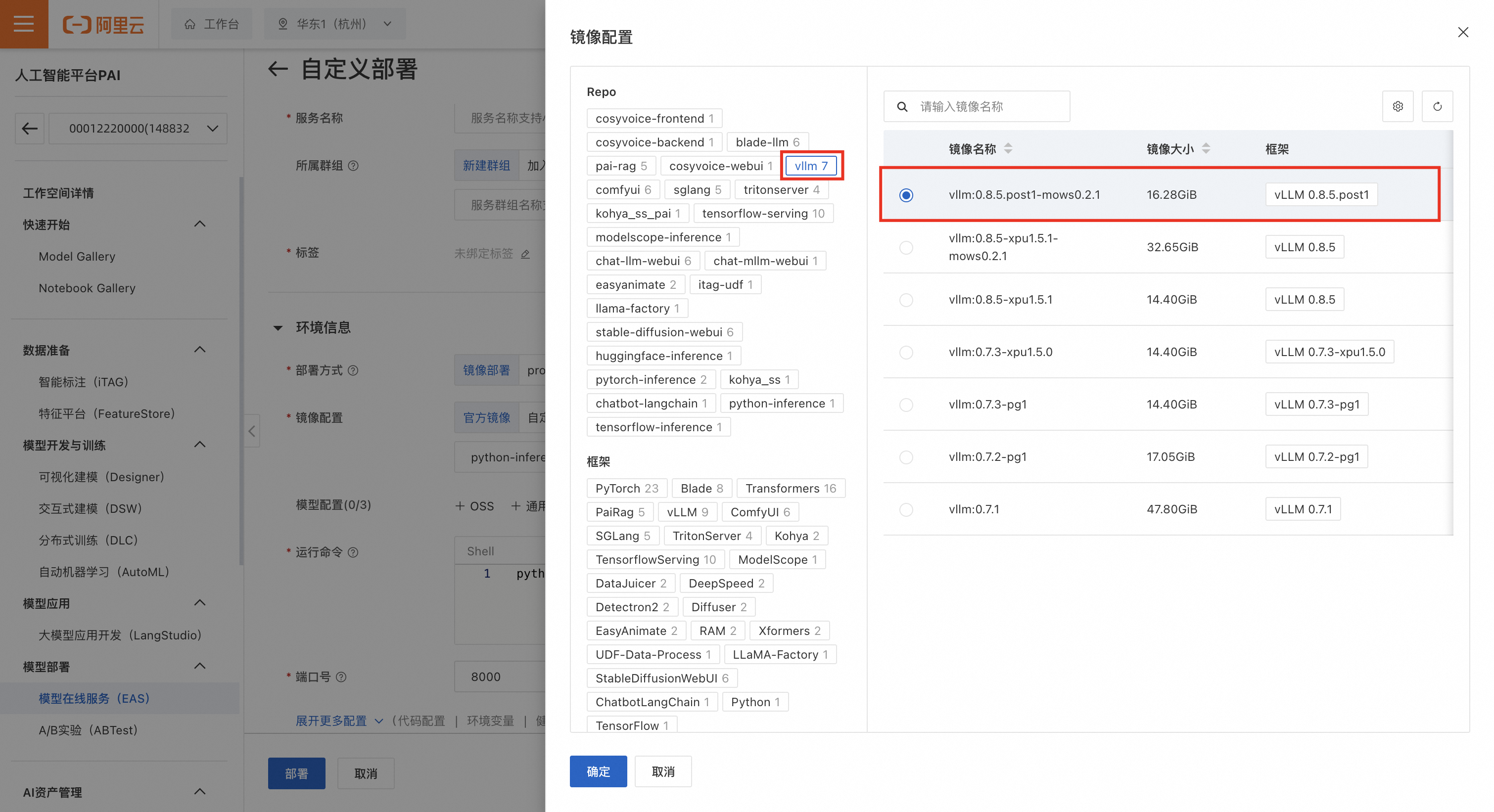Select the vllm:0.8.5-xpu1.5.1 image radio button
1494x812 pixels.
coord(905,300)
